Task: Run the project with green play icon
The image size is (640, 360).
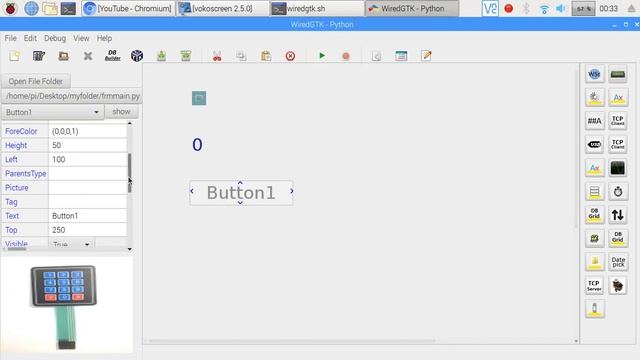Action: pos(322,56)
